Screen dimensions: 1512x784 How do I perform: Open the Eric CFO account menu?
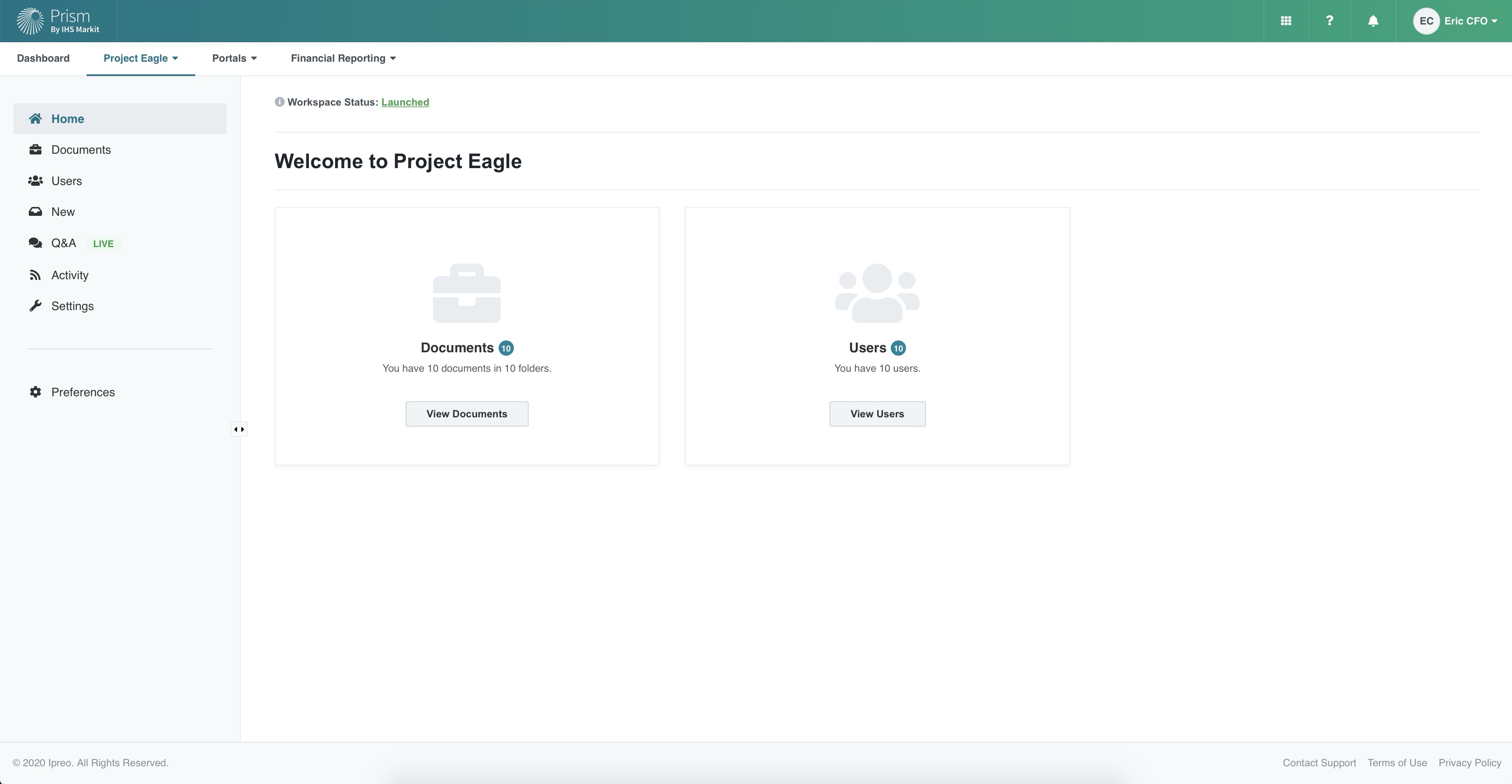[1470, 21]
